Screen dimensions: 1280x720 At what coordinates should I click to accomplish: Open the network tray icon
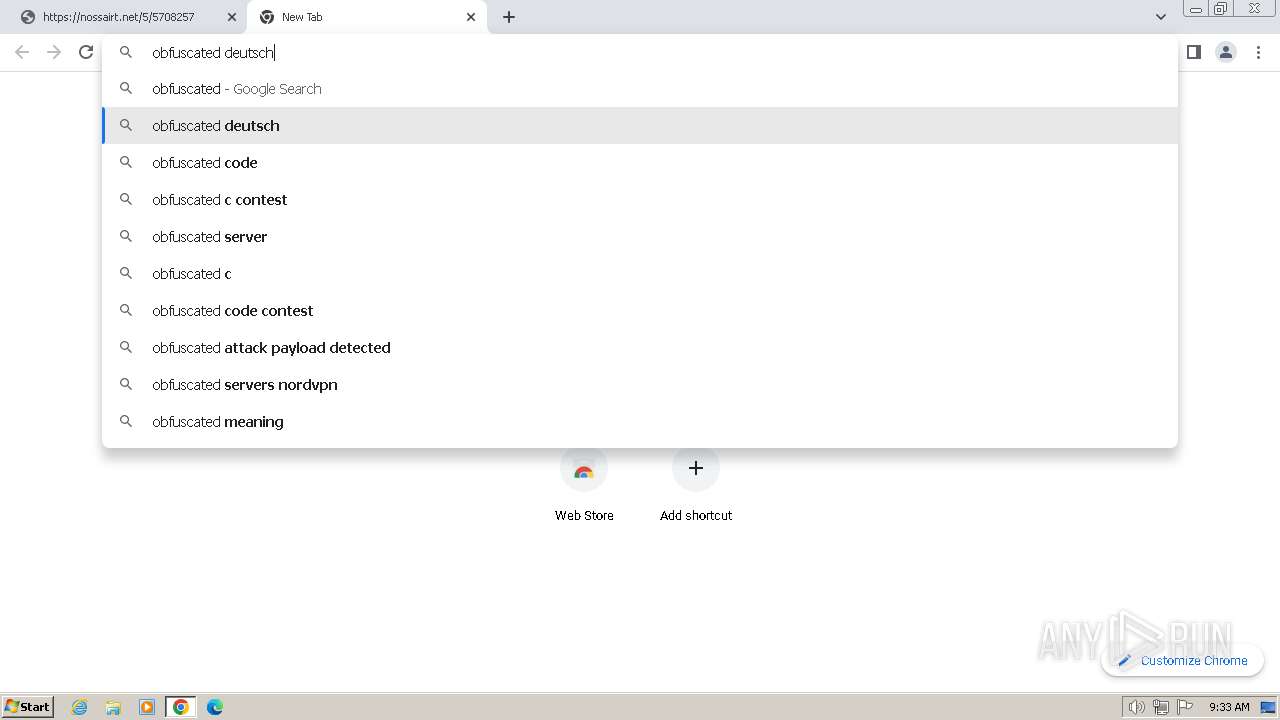tap(1161, 707)
